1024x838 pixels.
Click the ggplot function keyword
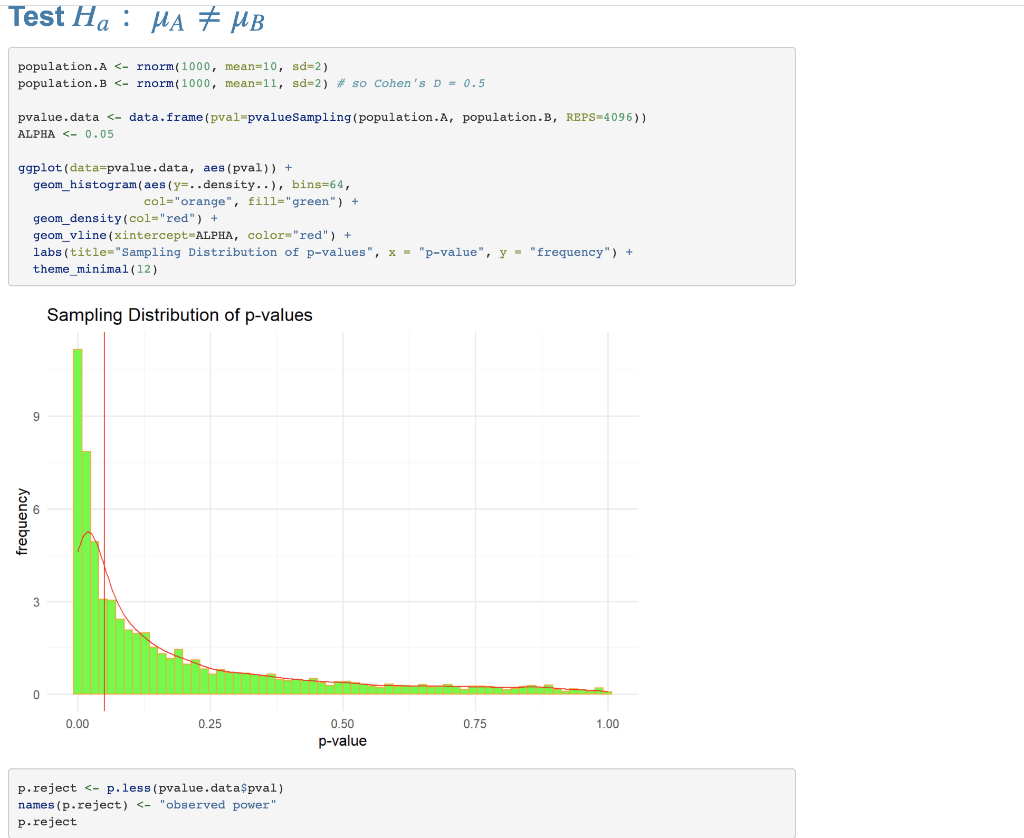[39, 167]
